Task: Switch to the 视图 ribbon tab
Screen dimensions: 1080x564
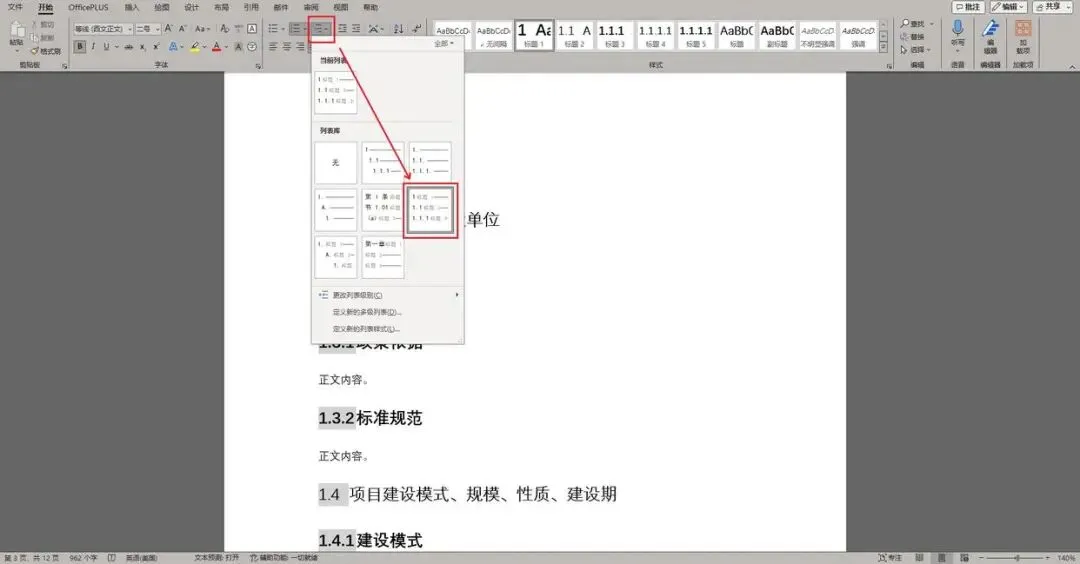Action: coord(341,7)
